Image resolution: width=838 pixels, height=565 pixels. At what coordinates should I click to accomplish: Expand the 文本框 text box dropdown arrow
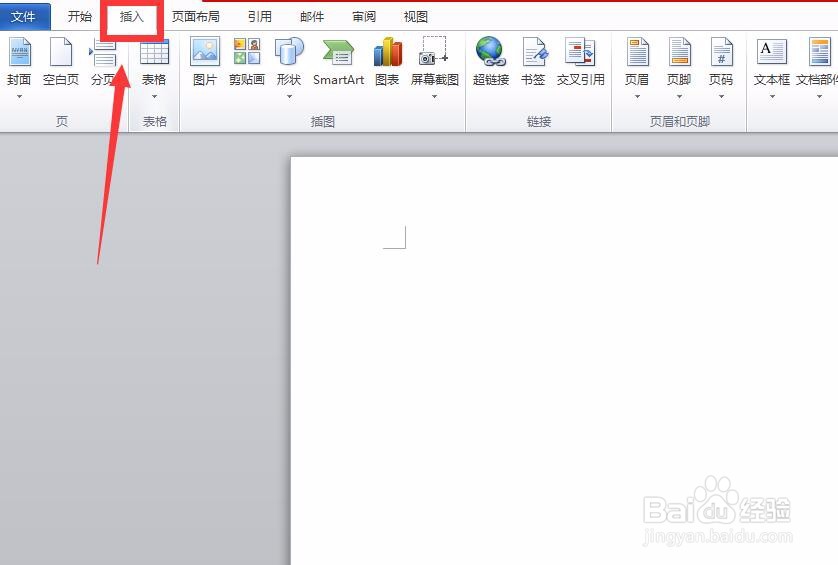click(772, 97)
